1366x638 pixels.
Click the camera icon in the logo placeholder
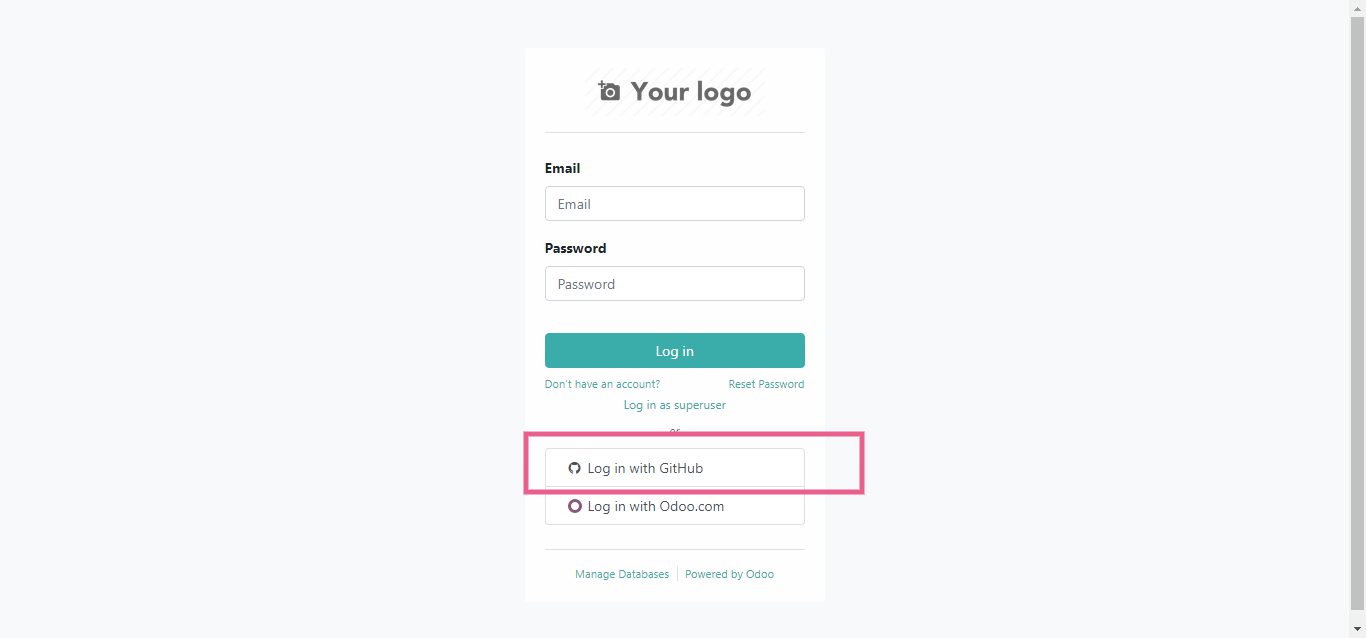(x=609, y=91)
